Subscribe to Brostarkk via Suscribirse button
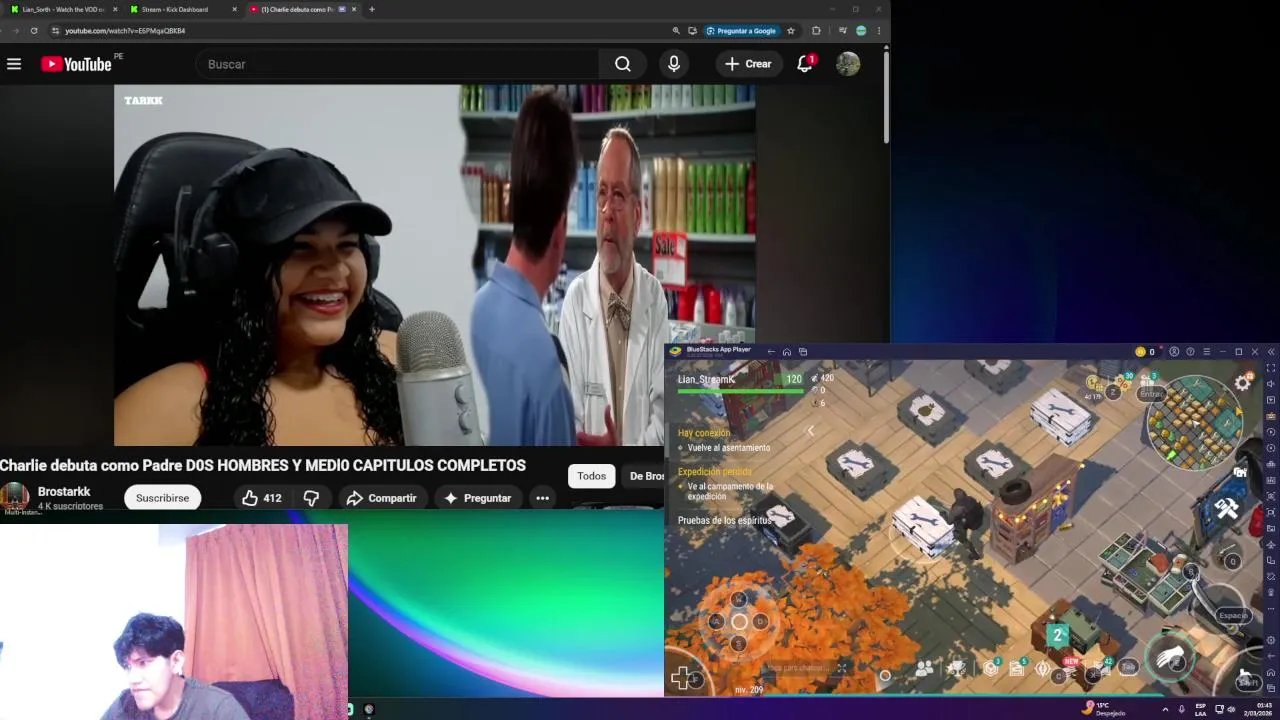 162,498
